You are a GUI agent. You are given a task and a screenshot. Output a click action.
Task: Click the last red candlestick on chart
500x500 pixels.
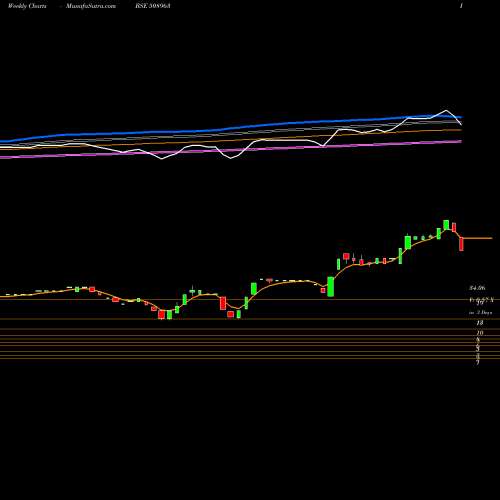[x=461, y=244]
